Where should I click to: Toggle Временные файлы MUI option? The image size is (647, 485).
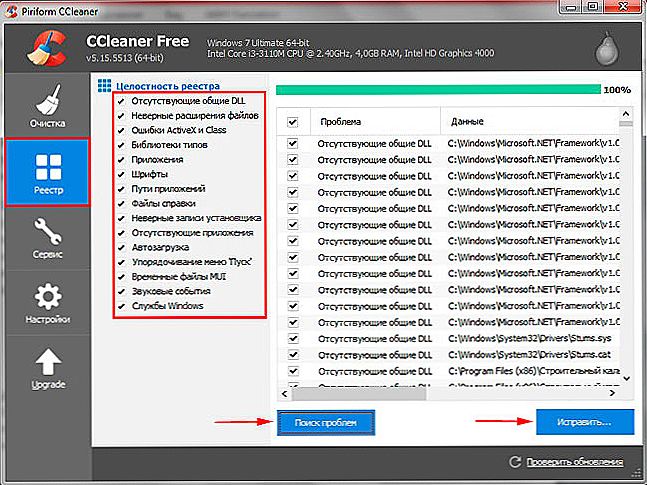pyautogui.click(x=121, y=277)
